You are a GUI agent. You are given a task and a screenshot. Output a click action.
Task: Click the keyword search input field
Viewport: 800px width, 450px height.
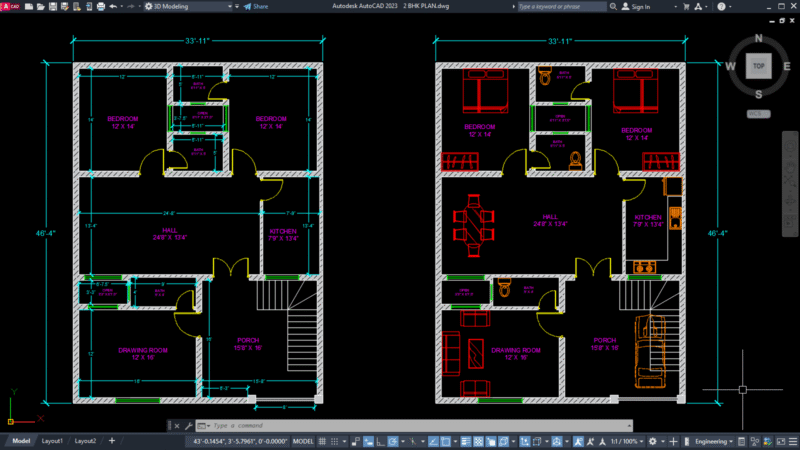click(561, 6)
